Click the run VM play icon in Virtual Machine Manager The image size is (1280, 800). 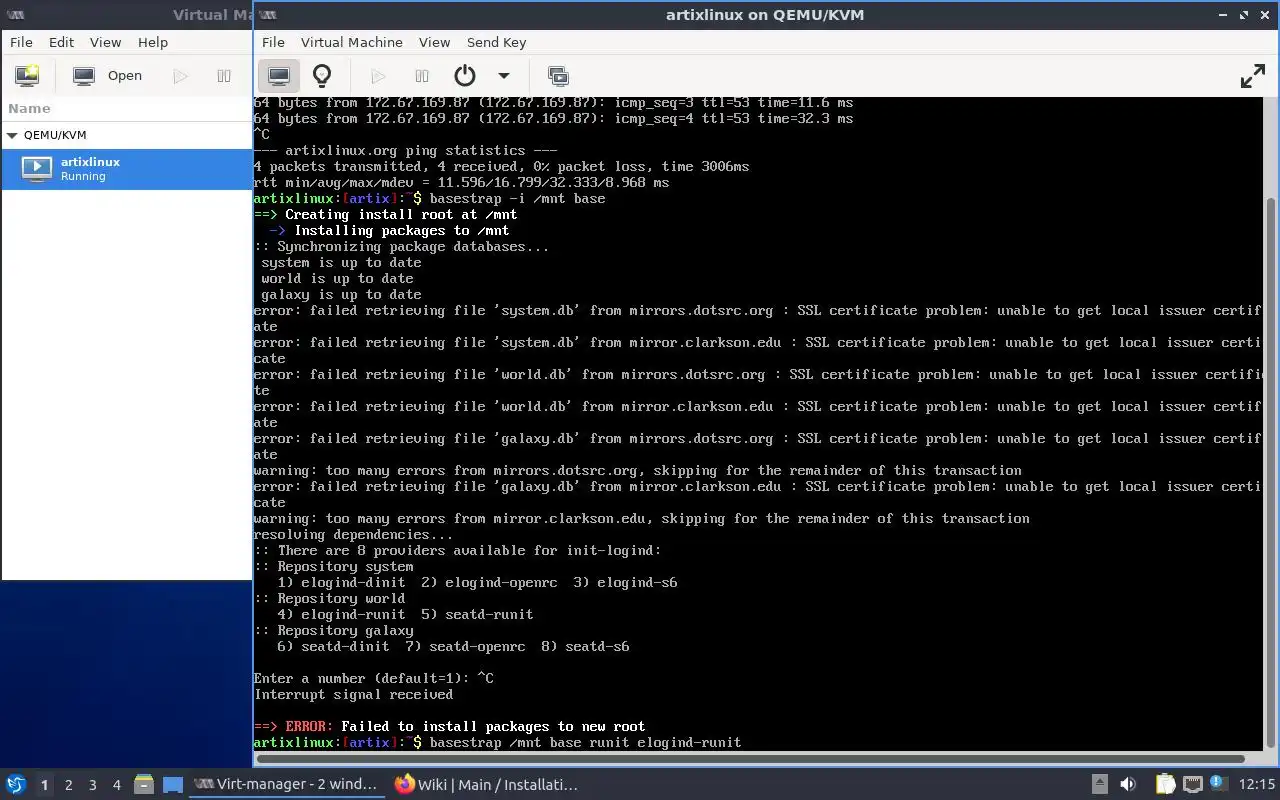(x=180, y=76)
